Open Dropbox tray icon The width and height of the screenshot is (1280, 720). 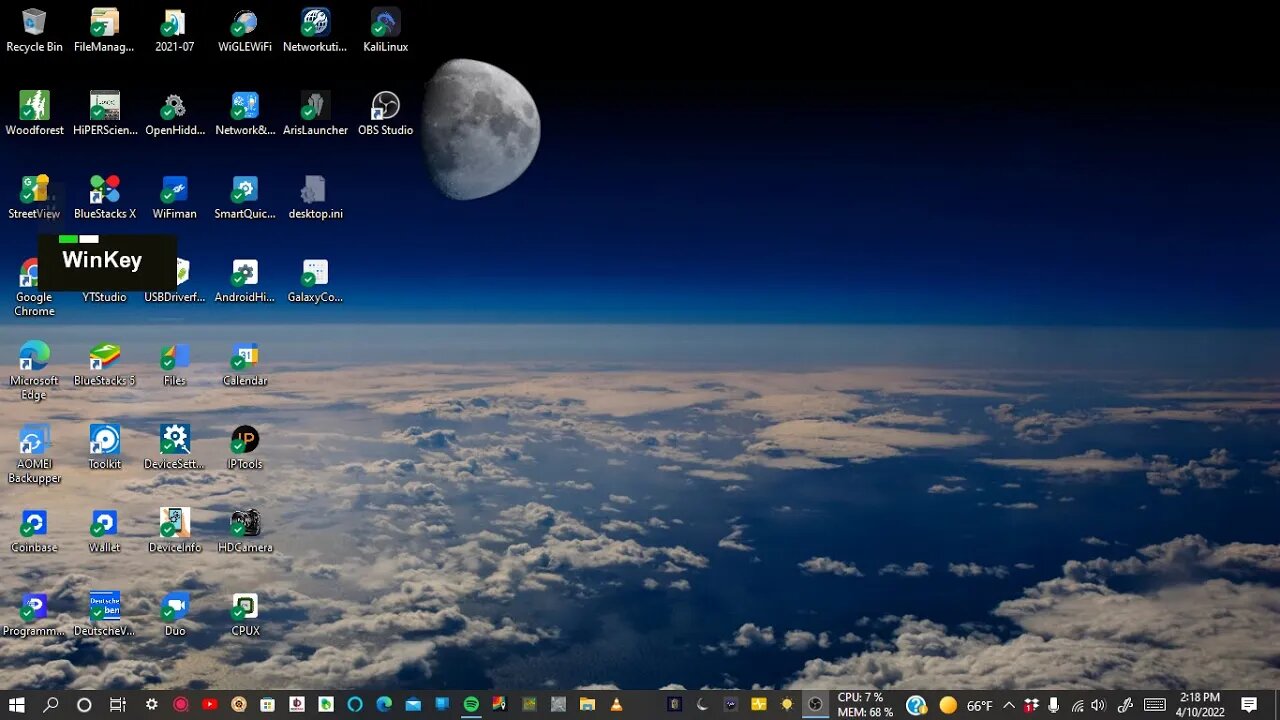point(1031,705)
